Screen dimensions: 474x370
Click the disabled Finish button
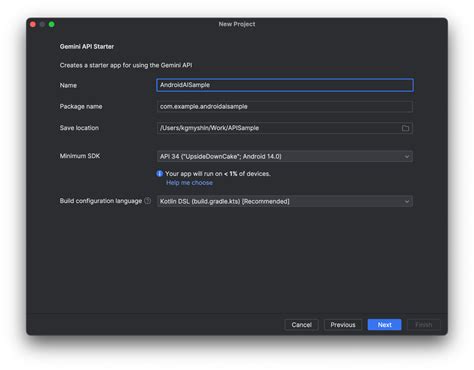coord(424,325)
